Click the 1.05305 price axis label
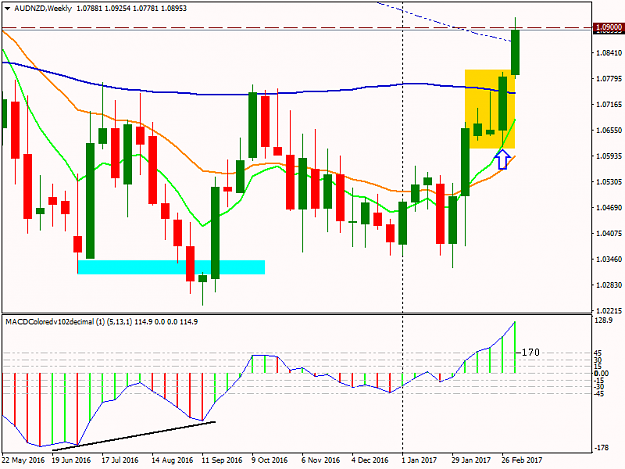Image resolution: width=625 pixels, height=469 pixels. click(609, 182)
